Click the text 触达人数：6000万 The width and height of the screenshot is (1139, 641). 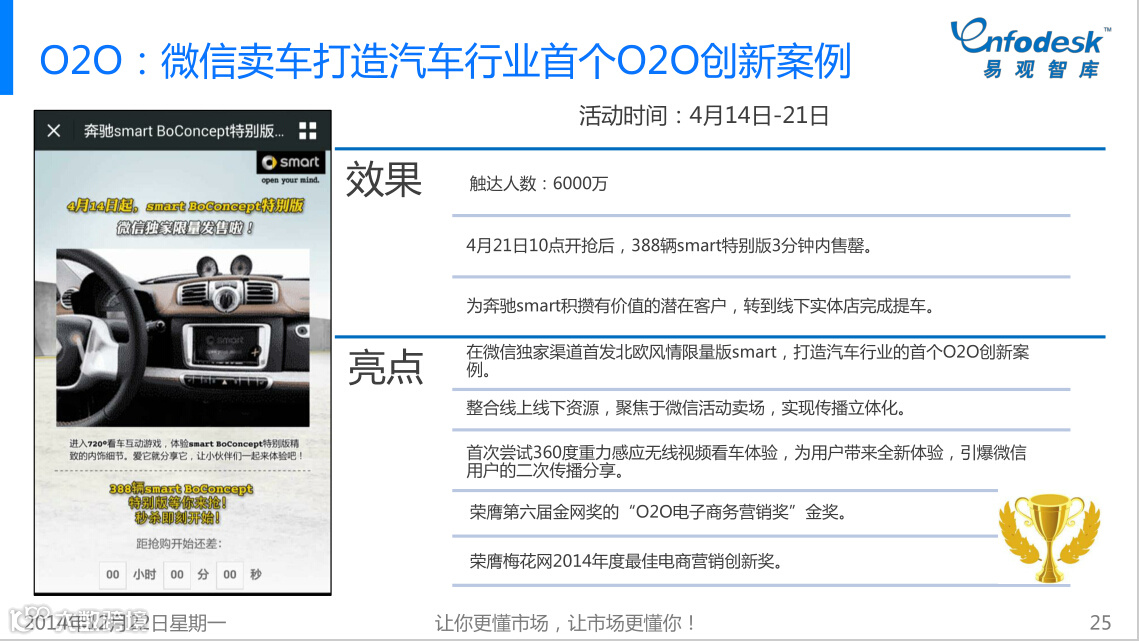tap(538, 184)
